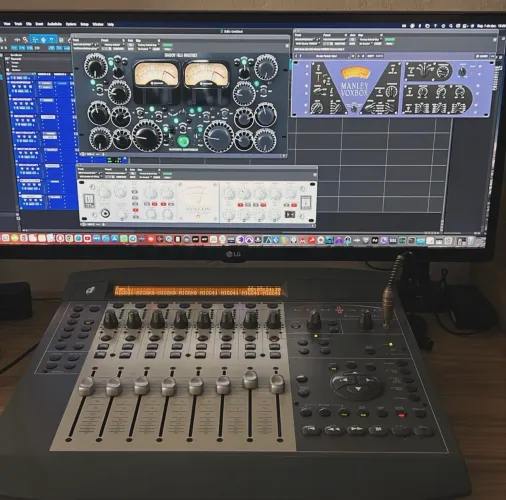
Task: Open the track selector in Manley plugin header
Action: point(306,39)
